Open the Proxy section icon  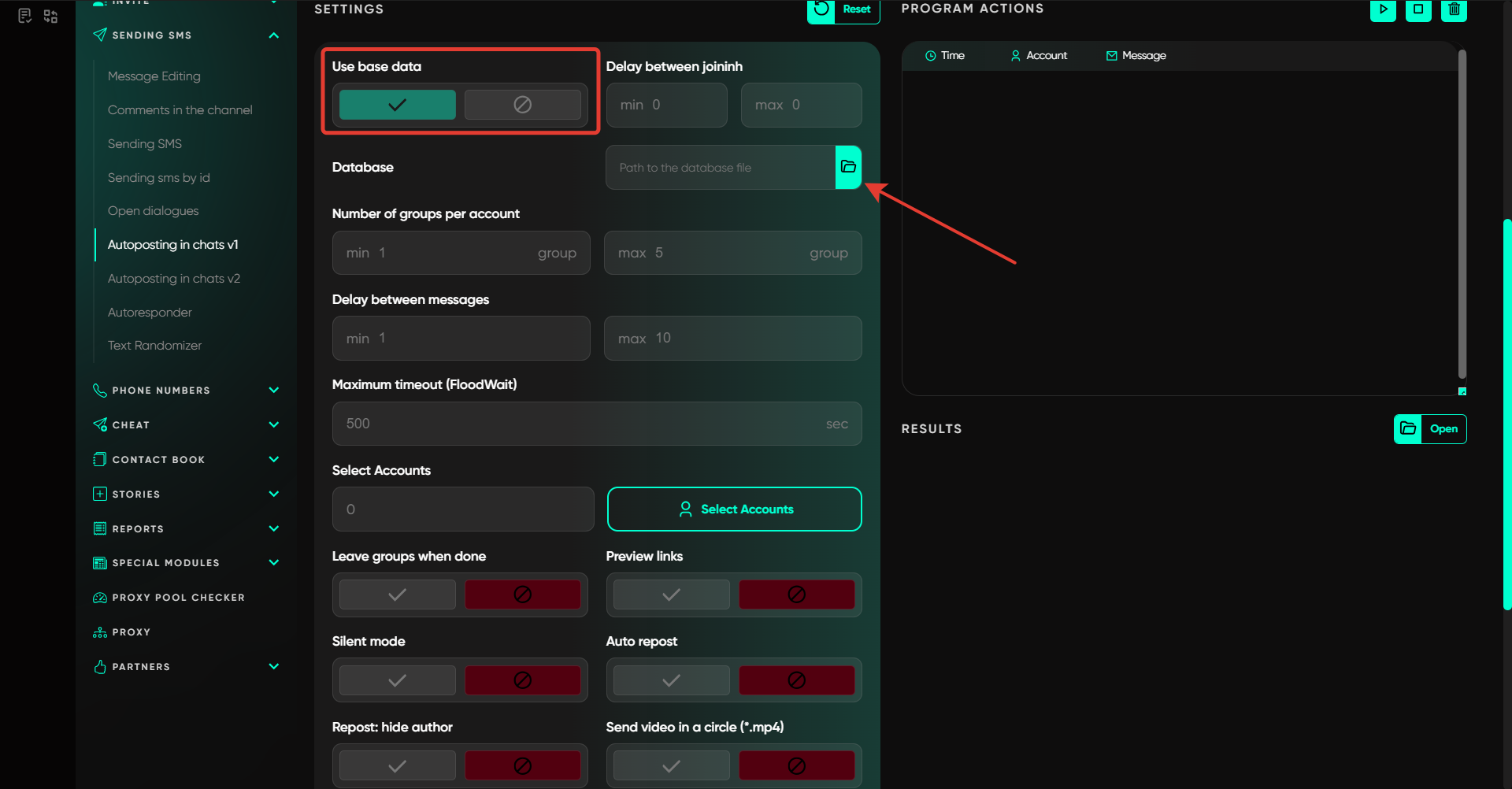coord(100,632)
